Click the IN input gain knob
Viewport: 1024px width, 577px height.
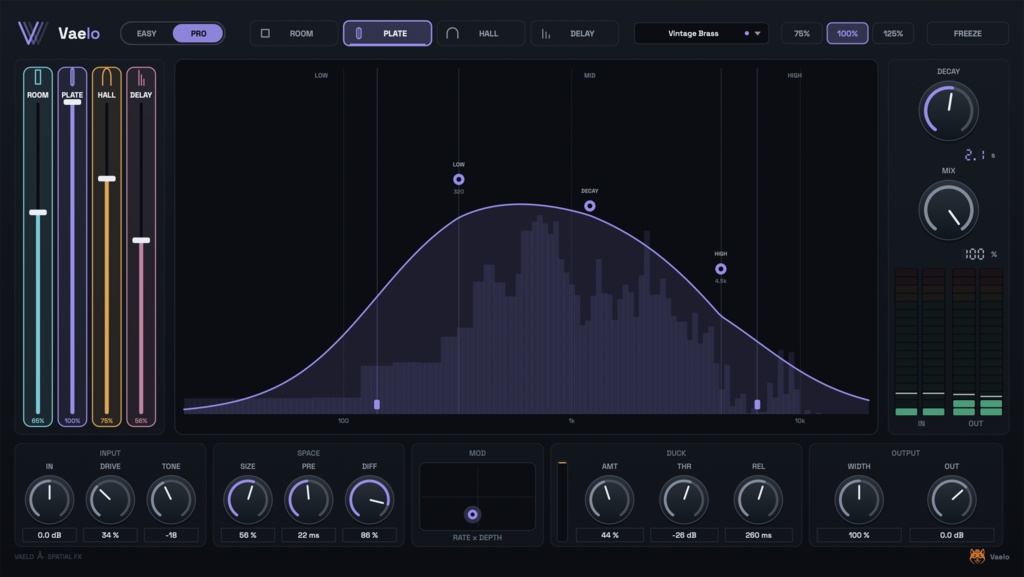(50, 499)
